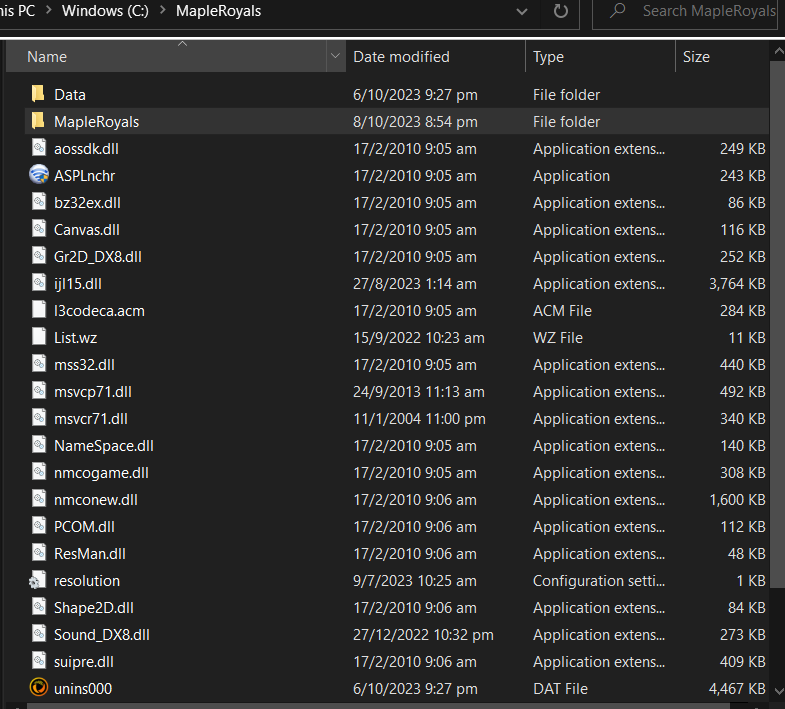This screenshot has height=709, width=785.
Task: Click the PCOM.dll file icon
Action: pos(39,526)
